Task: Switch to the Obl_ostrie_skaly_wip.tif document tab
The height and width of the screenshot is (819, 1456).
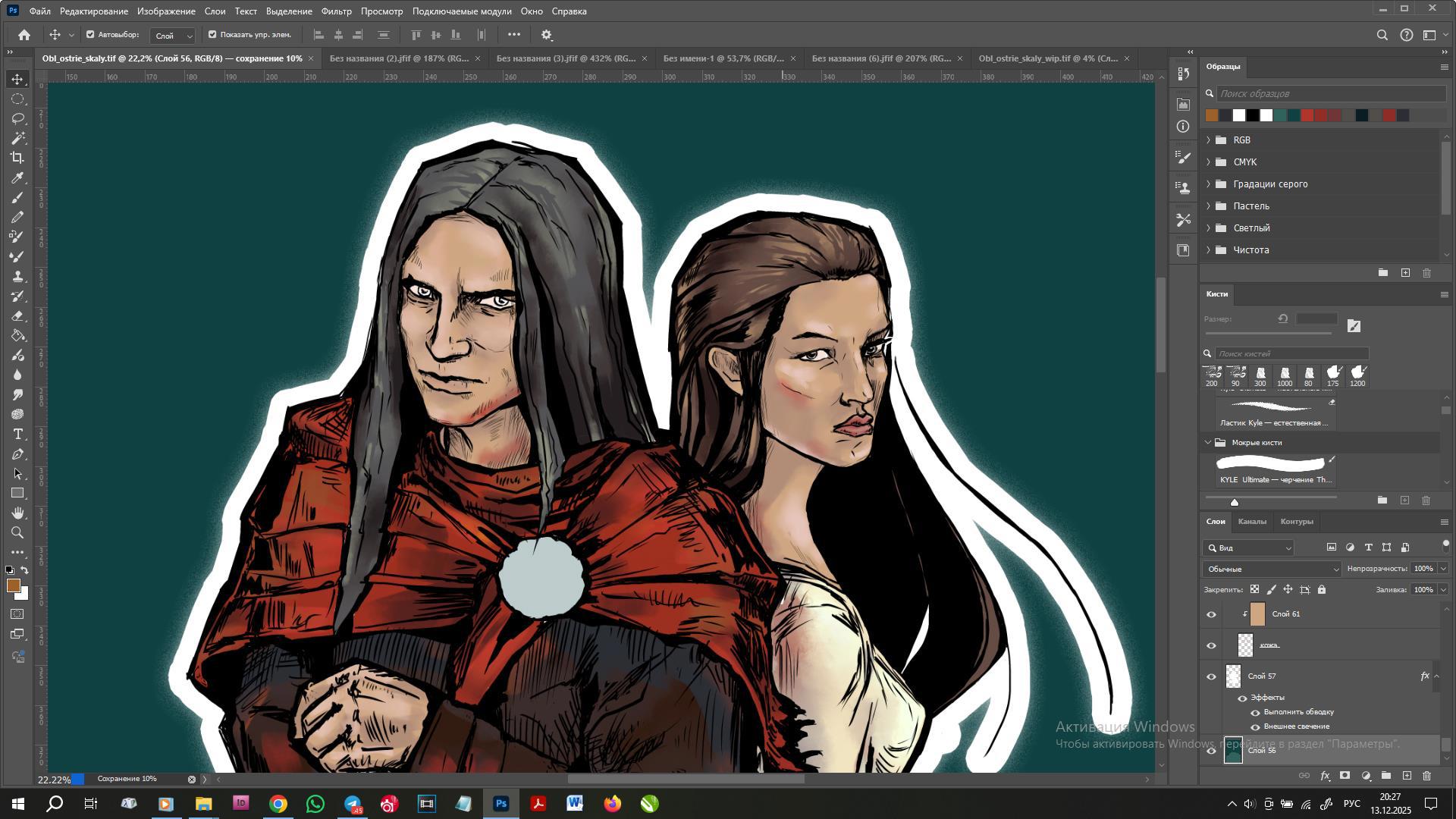Action: point(1047,58)
